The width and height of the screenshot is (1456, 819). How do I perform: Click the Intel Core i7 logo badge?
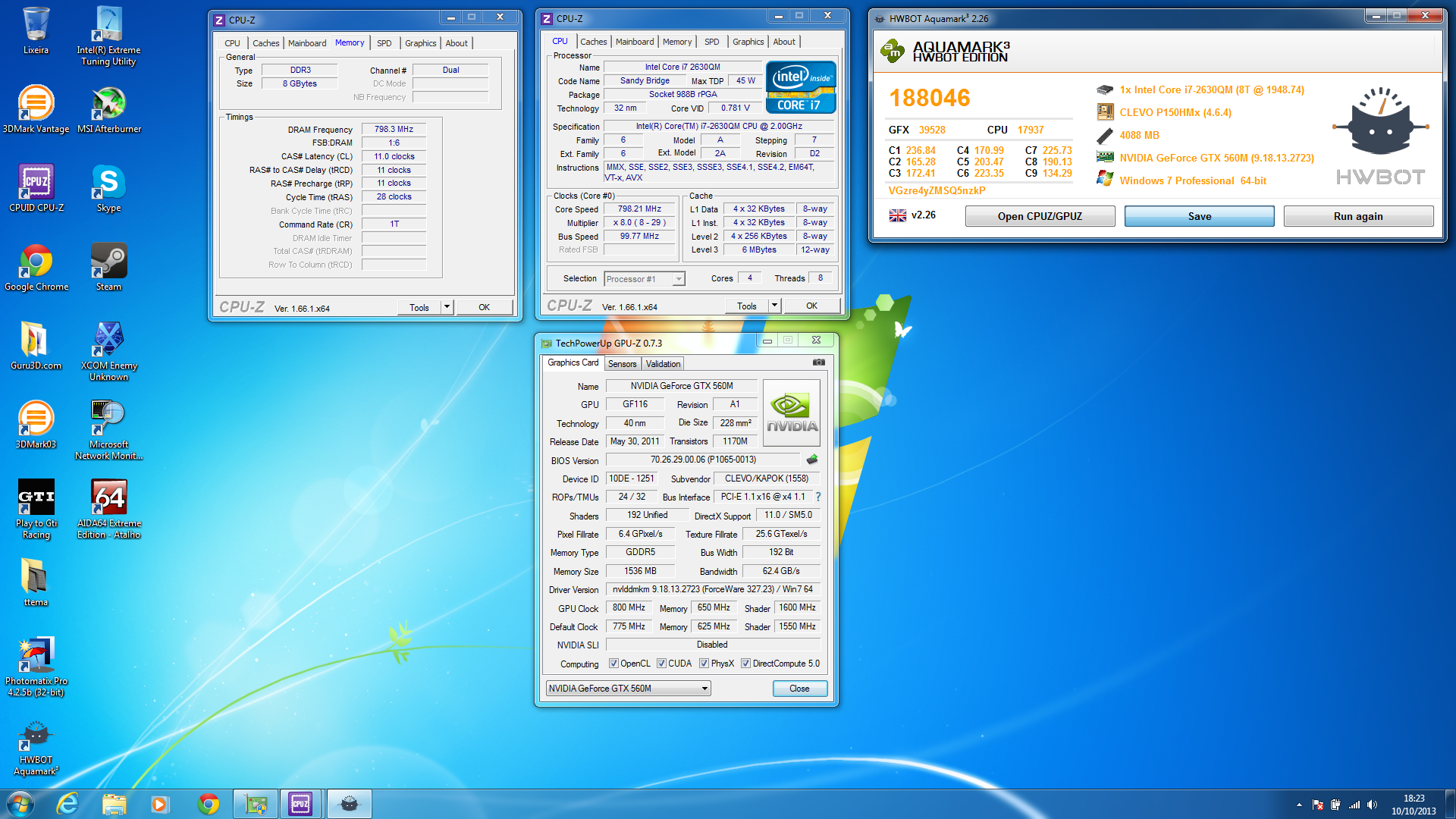[801, 87]
